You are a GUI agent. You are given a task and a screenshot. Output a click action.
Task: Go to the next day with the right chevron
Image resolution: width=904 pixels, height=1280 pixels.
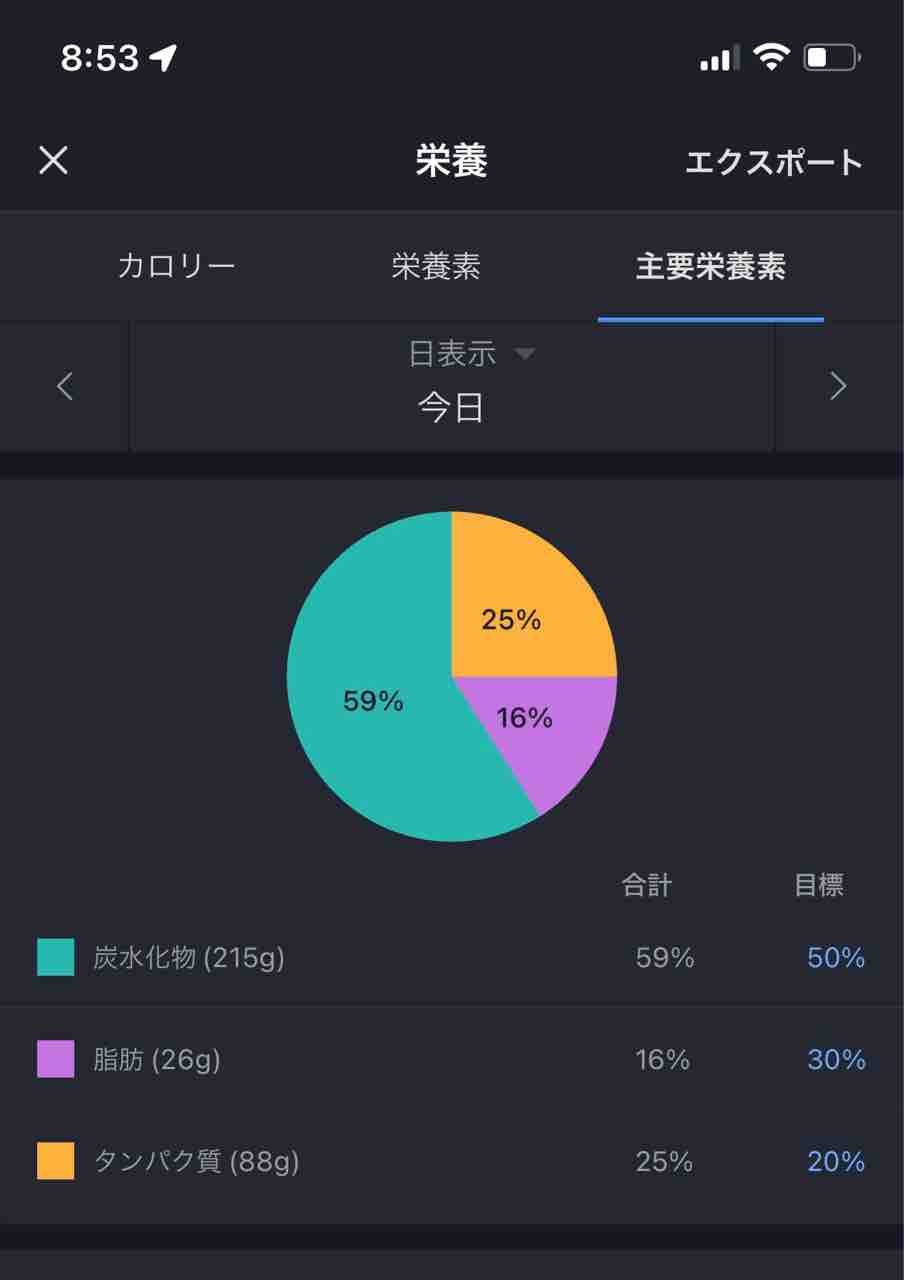point(839,386)
